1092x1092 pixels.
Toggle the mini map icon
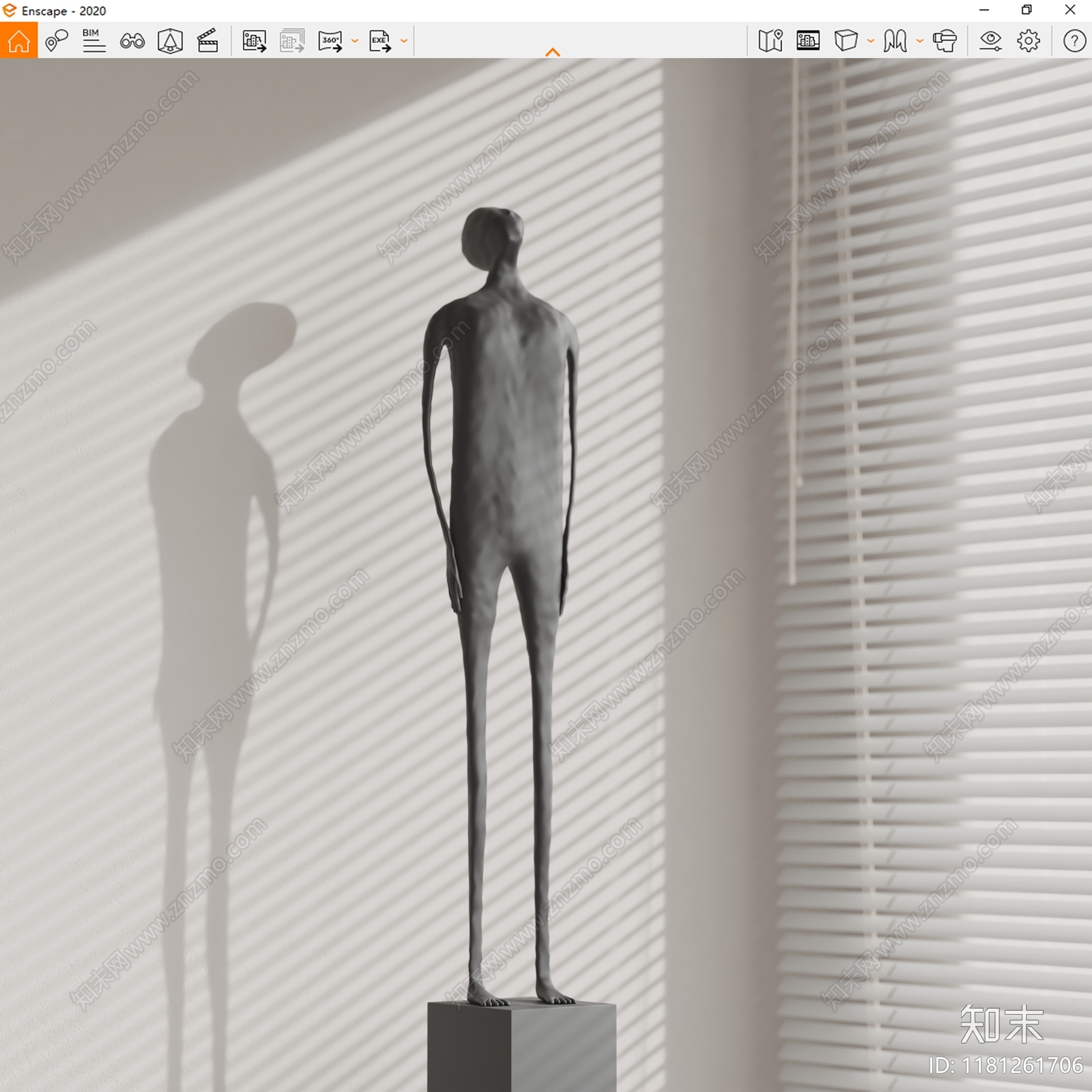[771, 41]
